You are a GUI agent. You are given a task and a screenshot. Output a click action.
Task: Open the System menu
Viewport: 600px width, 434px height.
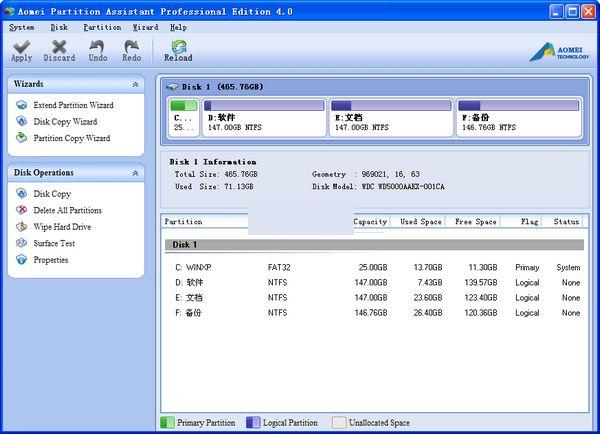[21, 28]
